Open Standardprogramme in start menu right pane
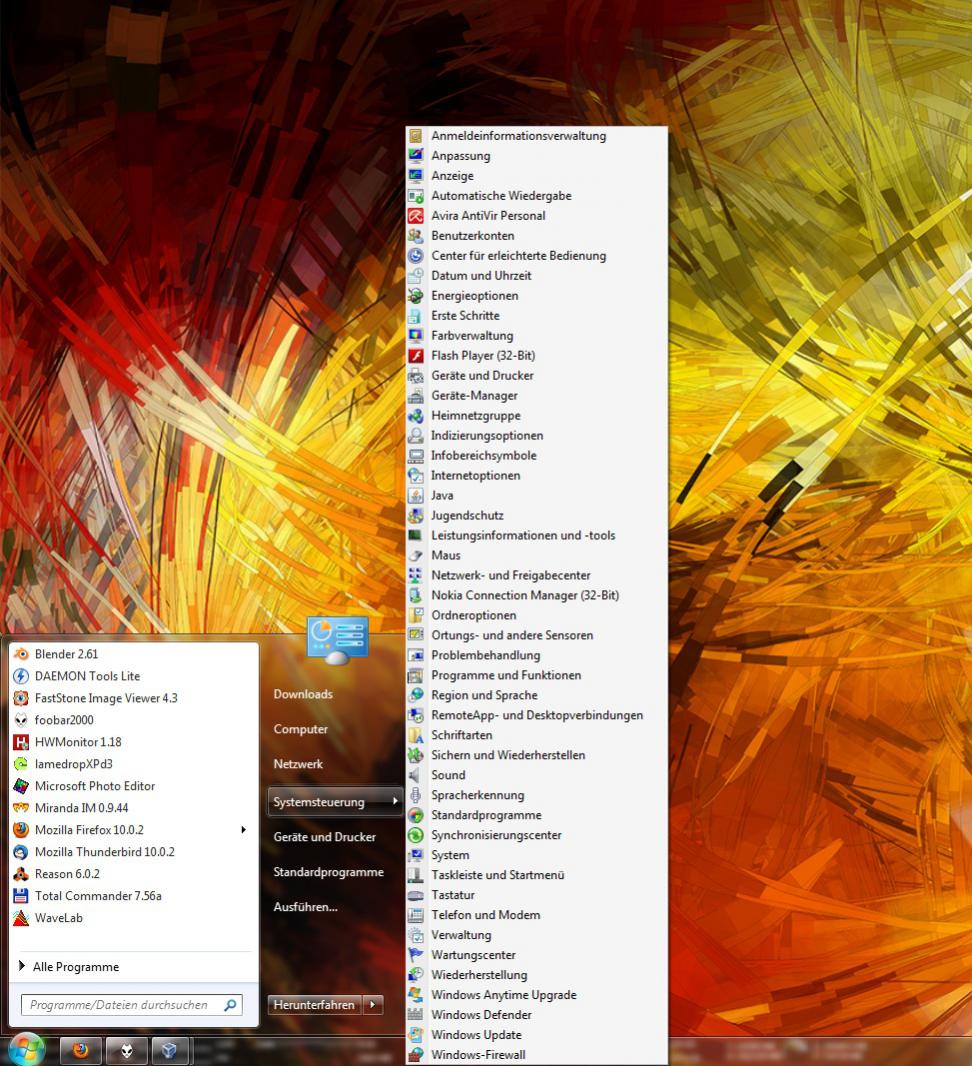 coord(328,872)
